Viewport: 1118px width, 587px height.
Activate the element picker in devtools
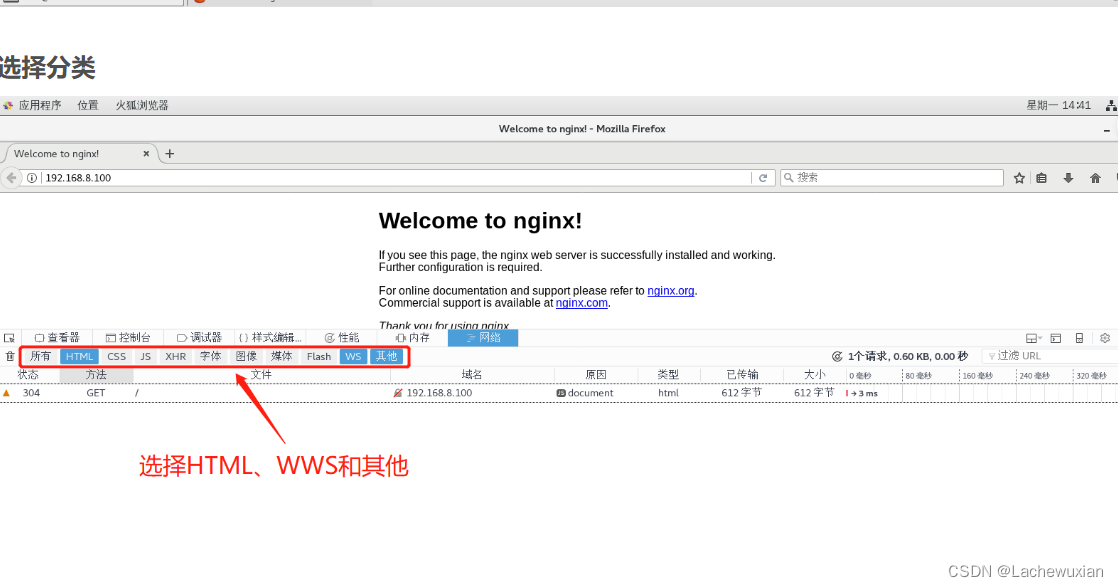click(x=9, y=338)
